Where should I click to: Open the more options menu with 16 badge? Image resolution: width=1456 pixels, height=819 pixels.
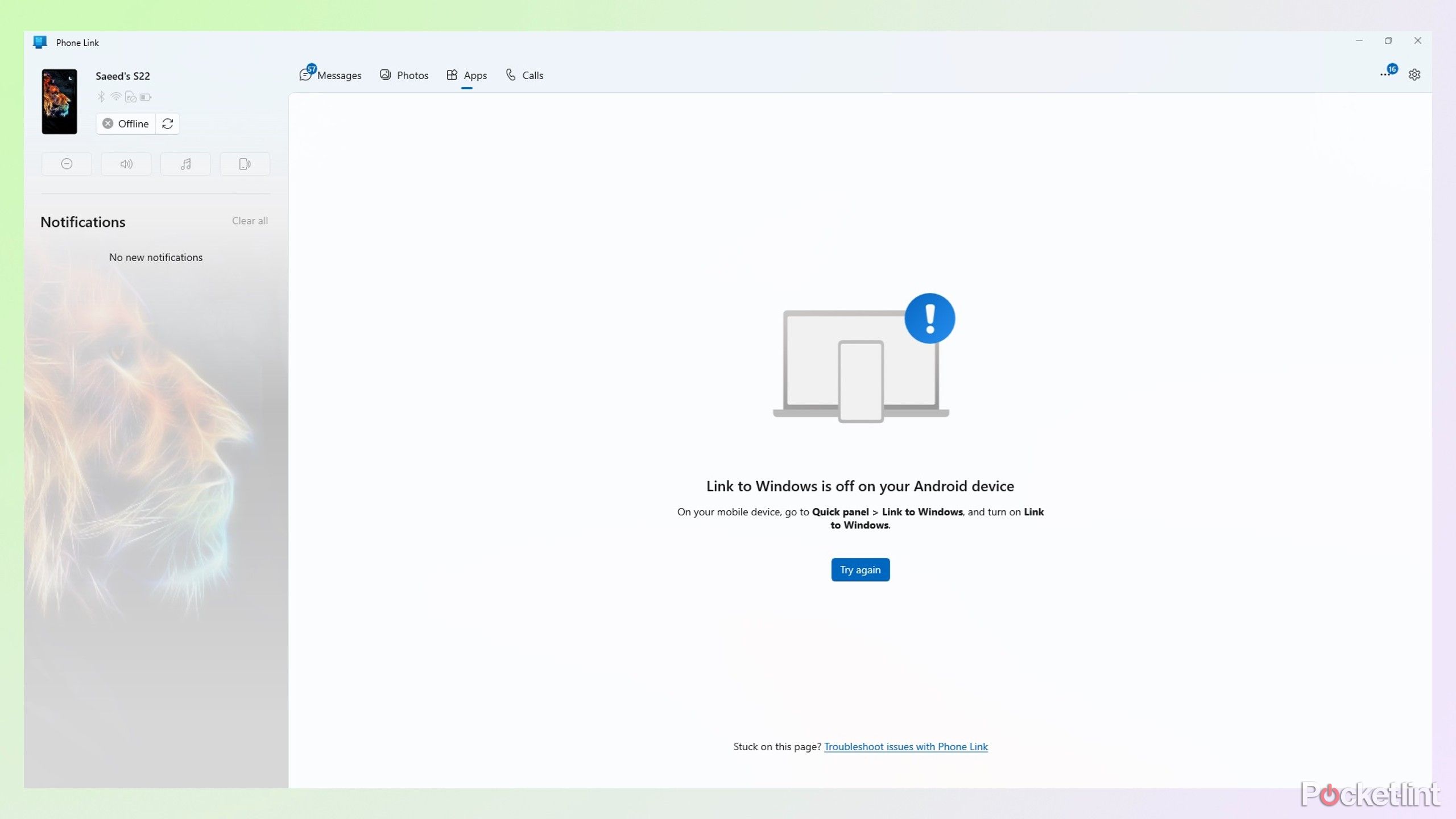pyautogui.click(x=1388, y=72)
